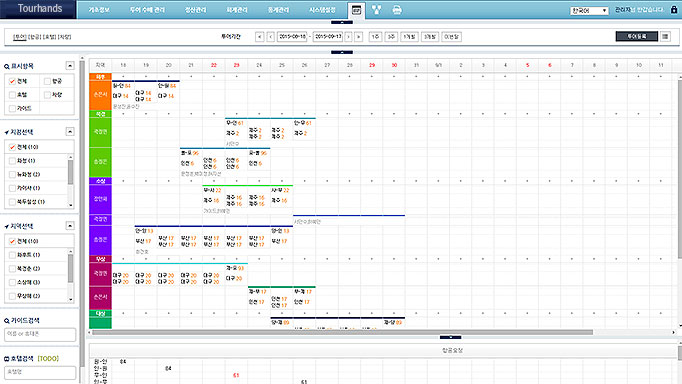This screenshot has width=682, height=384.
Task: Click the hotel search input field
Action: (x=40, y=372)
